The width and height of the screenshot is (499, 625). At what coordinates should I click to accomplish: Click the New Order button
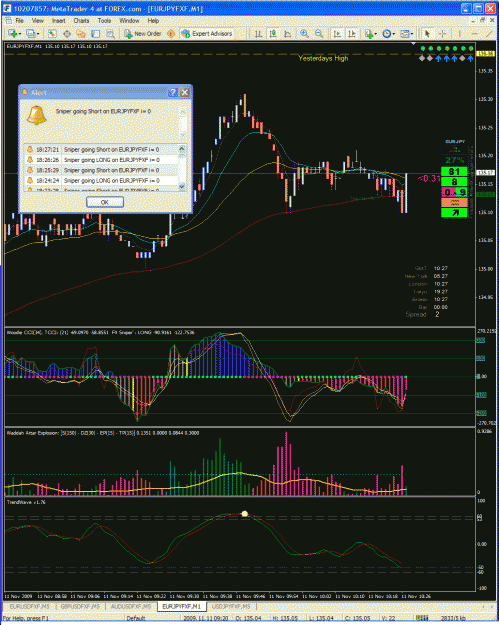click(143, 34)
